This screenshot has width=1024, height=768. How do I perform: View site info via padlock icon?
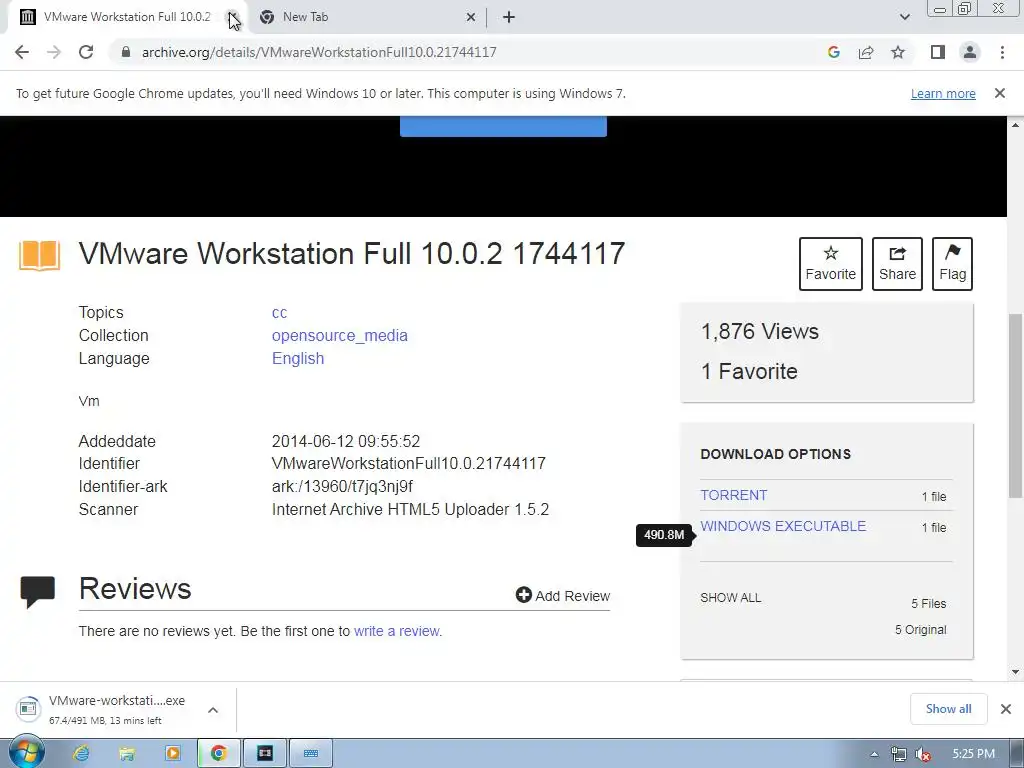click(126, 52)
